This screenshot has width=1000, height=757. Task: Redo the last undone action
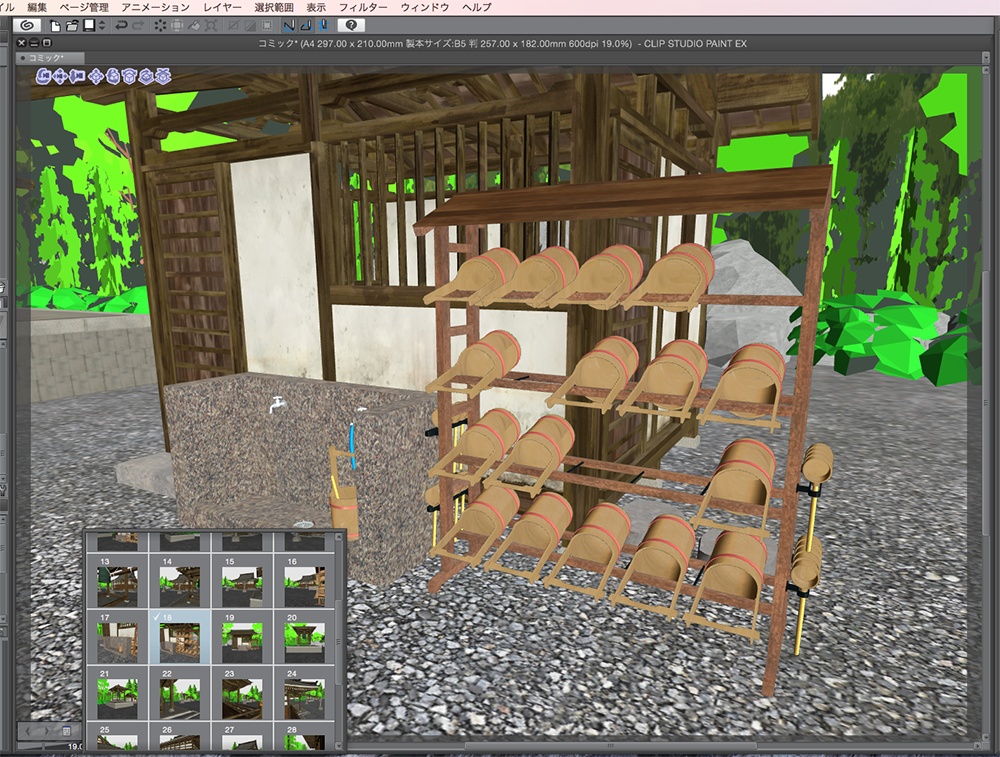138,26
